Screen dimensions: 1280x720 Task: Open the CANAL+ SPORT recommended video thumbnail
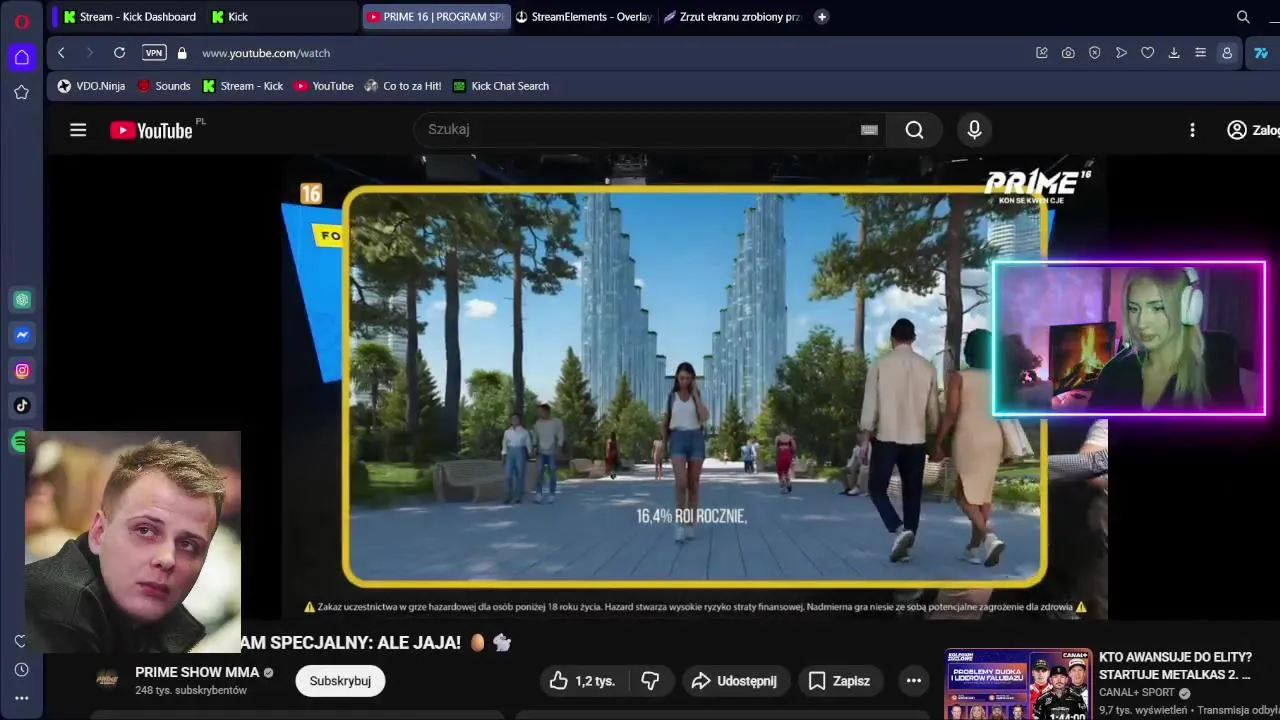(x=1018, y=685)
